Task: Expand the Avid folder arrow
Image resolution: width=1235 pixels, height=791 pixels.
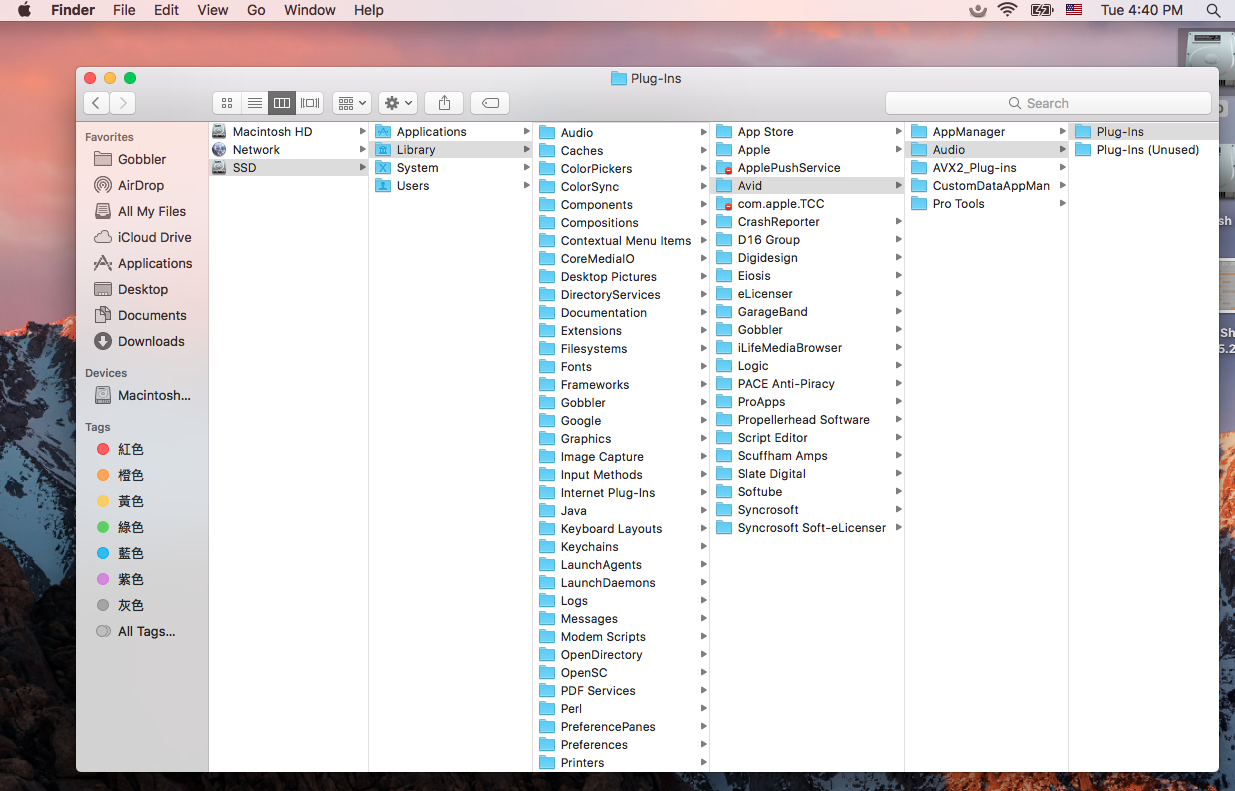Action: click(899, 186)
